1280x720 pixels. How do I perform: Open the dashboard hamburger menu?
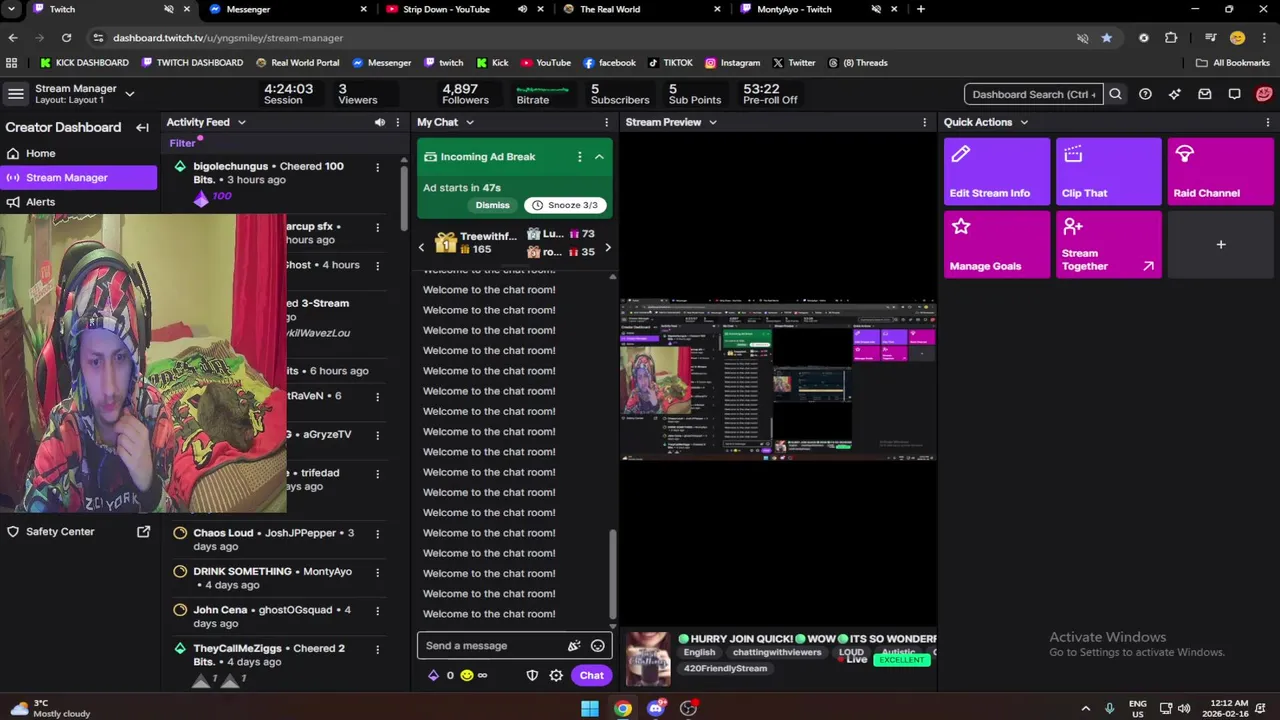click(x=15, y=94)
